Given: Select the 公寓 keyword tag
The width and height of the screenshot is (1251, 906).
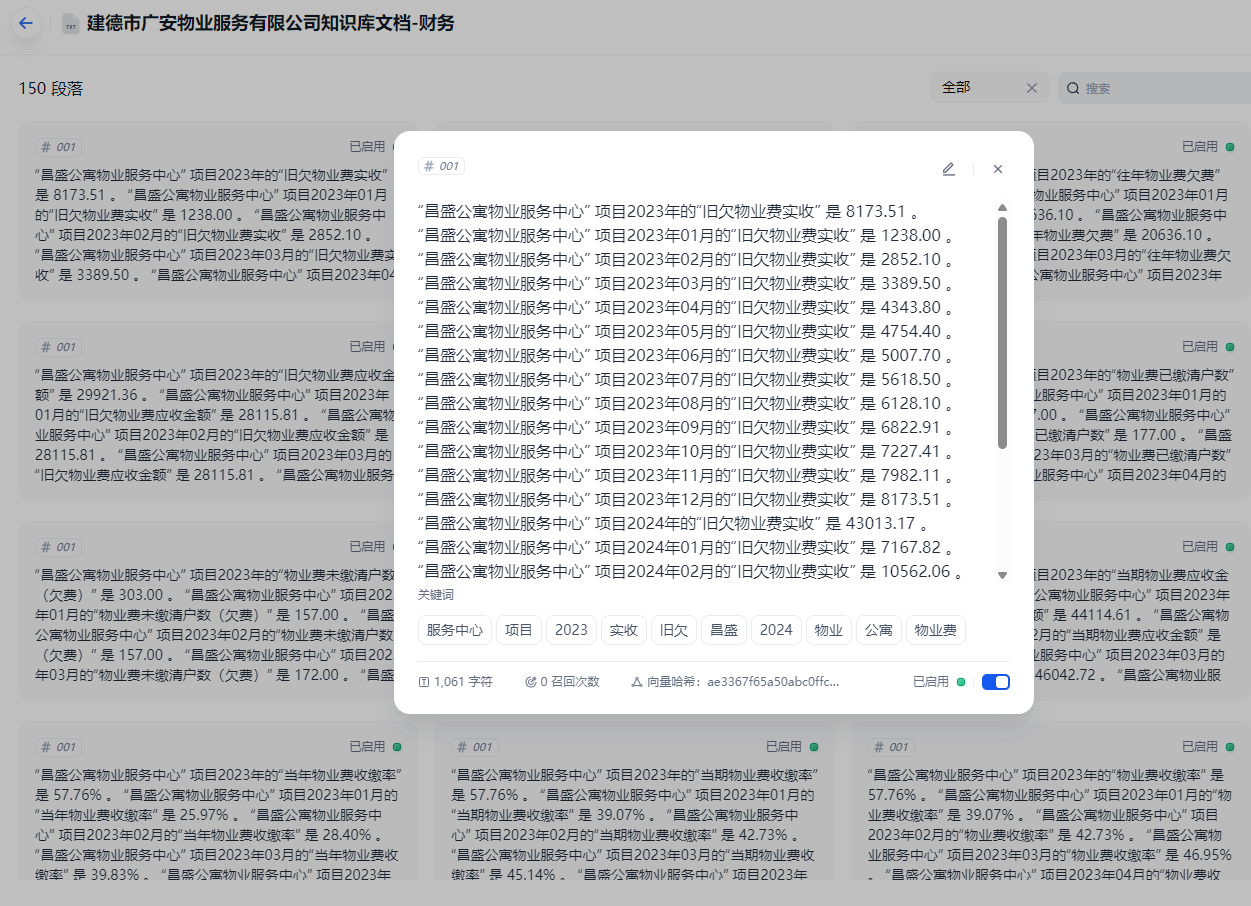Looking at the screenshot, I should [x=879, y=630].
